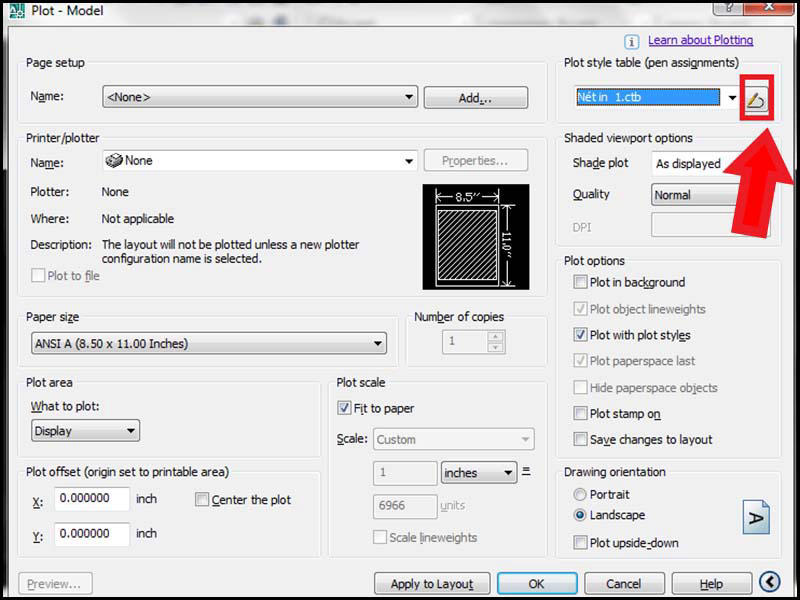Screen dimensions: 800x600
Task: Click the landscape page orientation icon
Action: (x=756, y=517)
